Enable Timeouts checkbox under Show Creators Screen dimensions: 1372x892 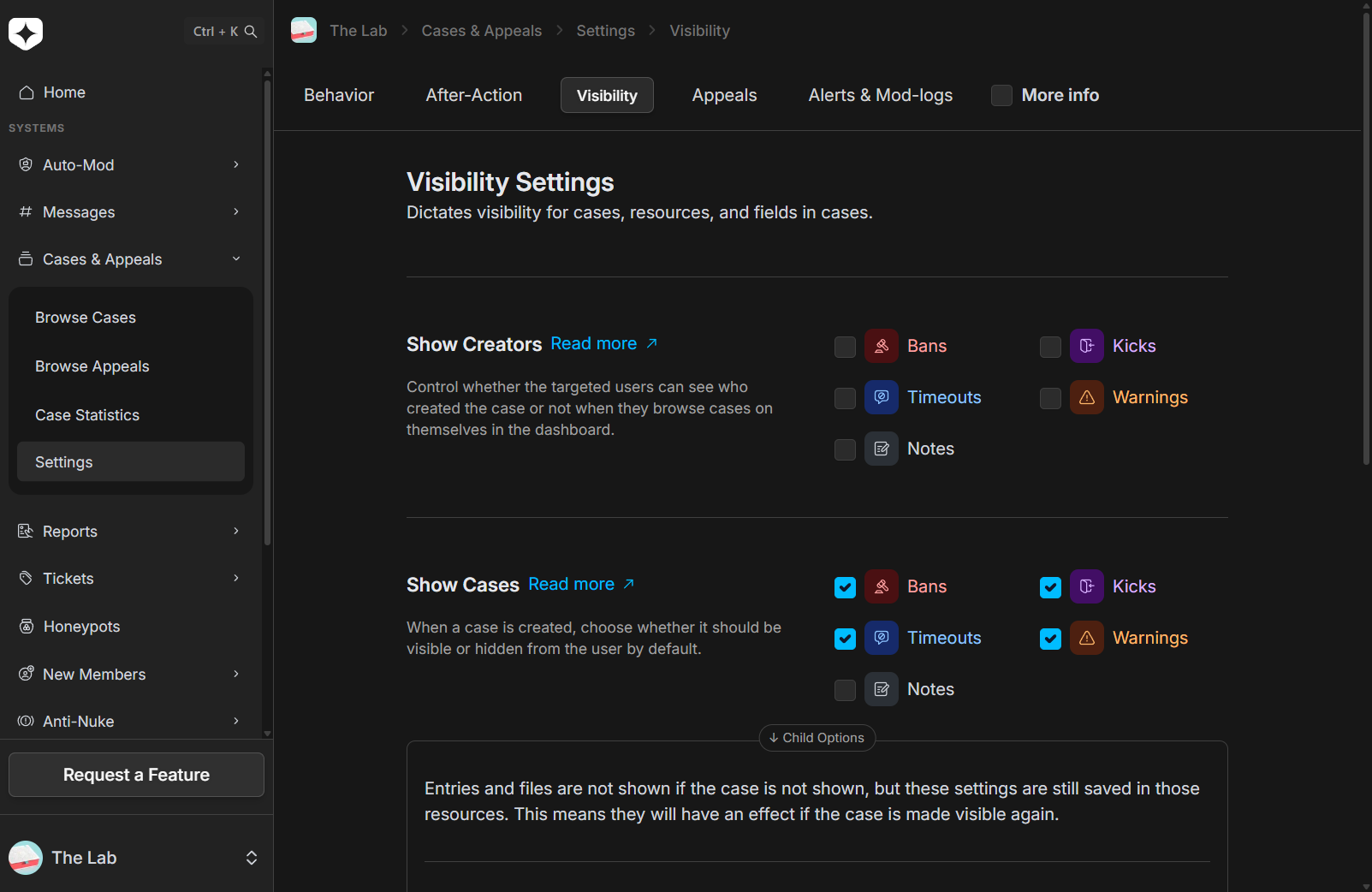845,398
